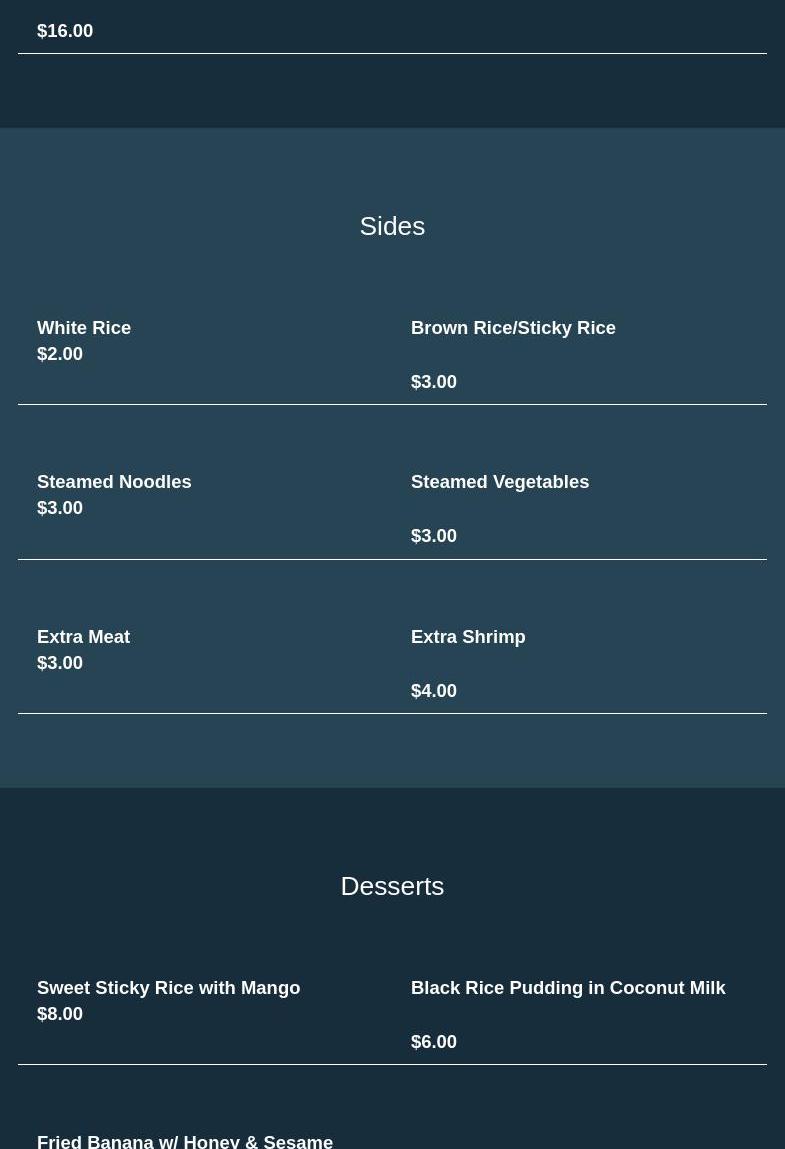Choose the Steamed Noodles menu item
The height and width of the screenshot is (1149, 785).
coord(114,481)
